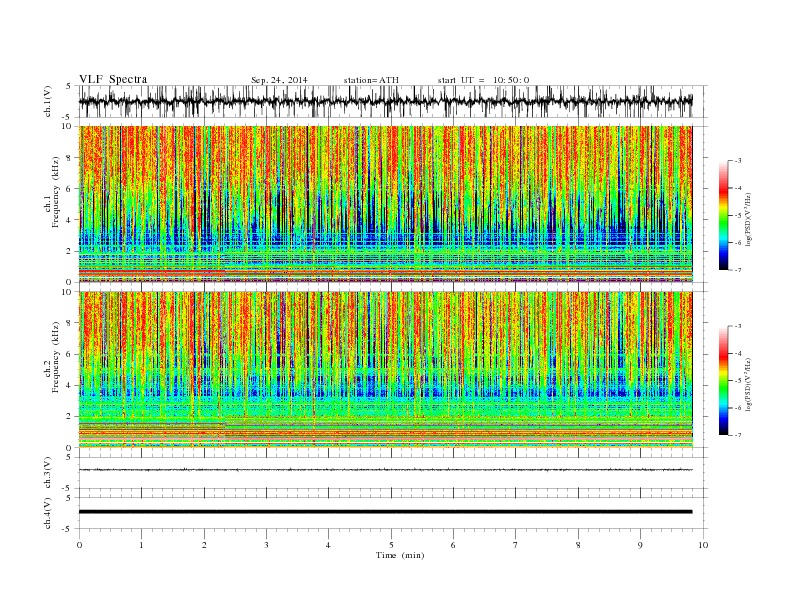Click the date 'Sep. 24, 2014'

point(279,80)
